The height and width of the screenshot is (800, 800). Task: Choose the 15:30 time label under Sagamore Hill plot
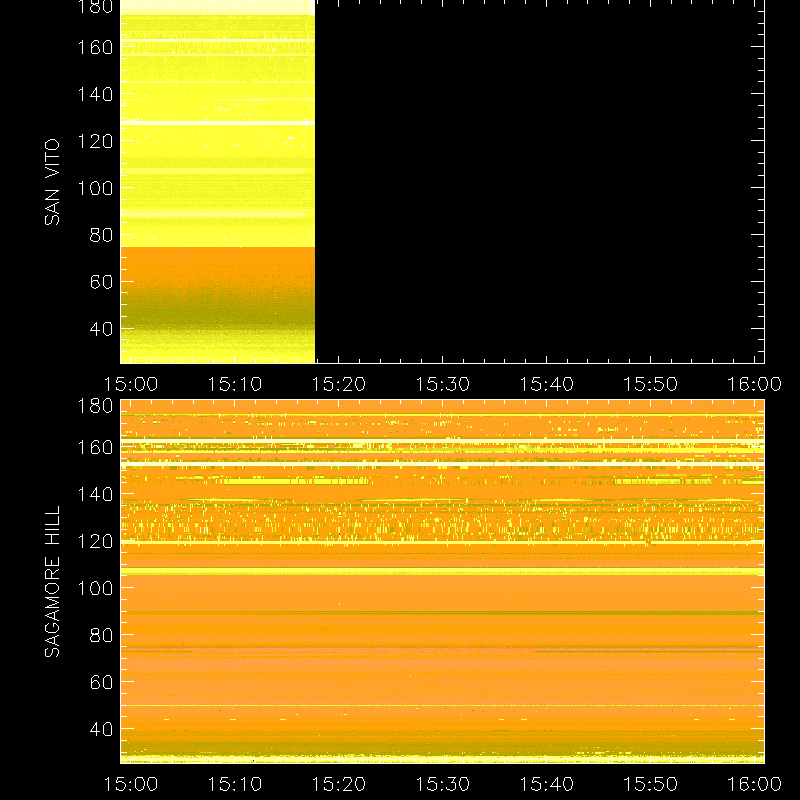point(443,784)
